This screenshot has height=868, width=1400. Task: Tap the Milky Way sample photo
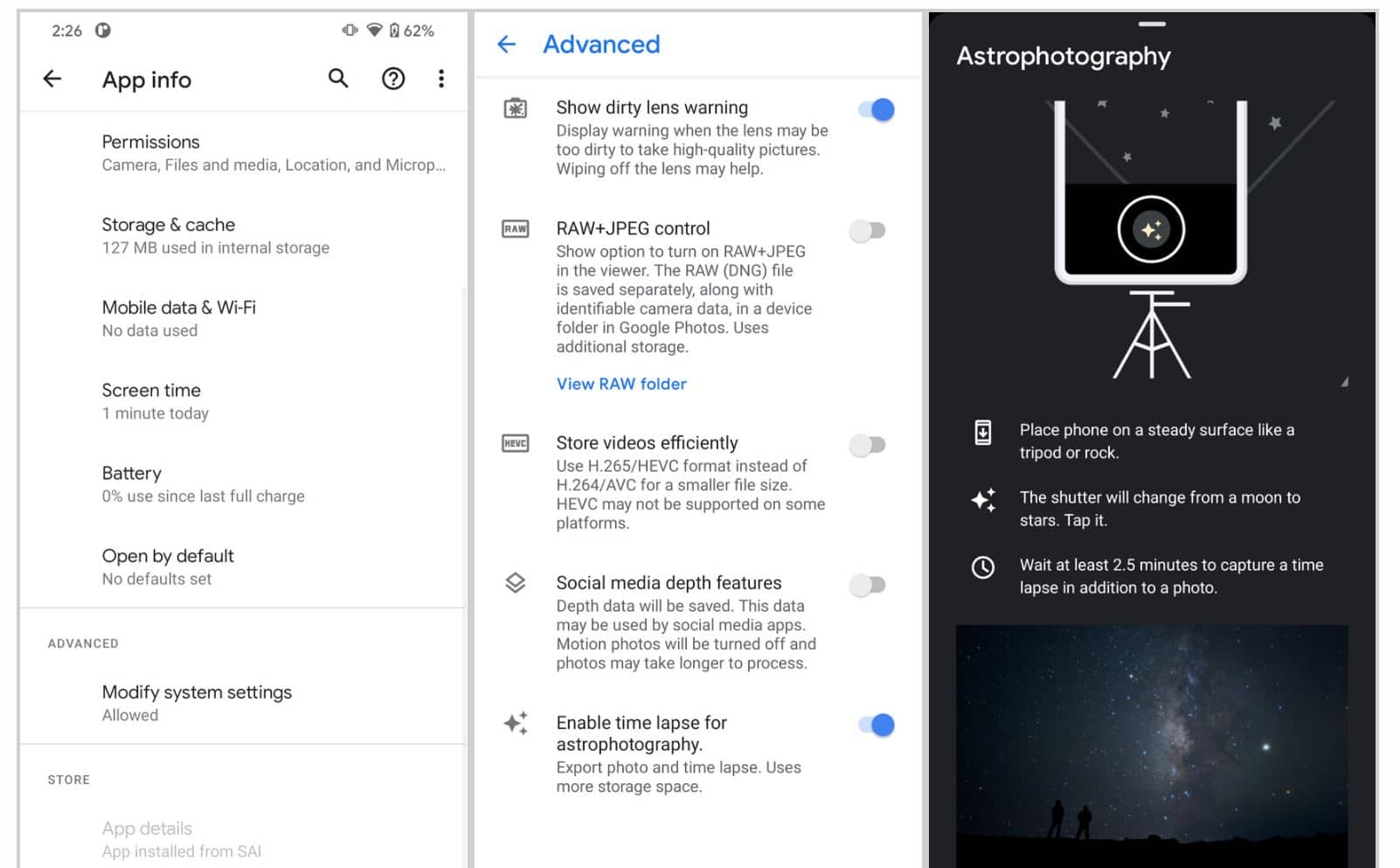(1151, 743)
